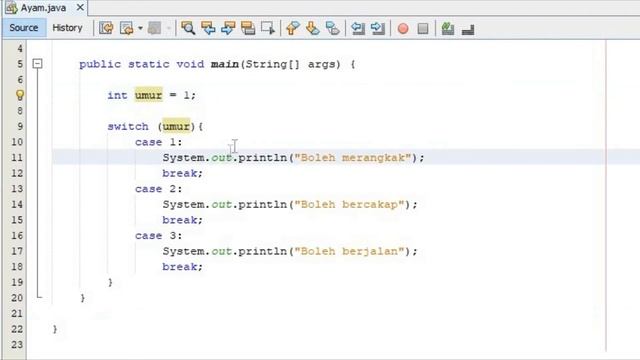Click the "Boleh bercakap" string
The width and height of the screenshot is (640, 360).
coord(349,204)
